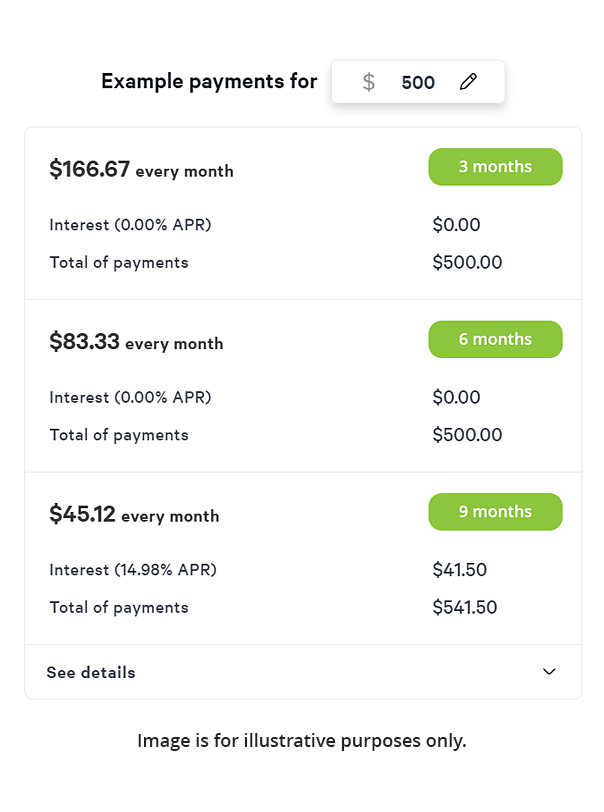Click $500.00 total in 3-month plan
The width and height of the screenshot is (604, 812).
click(467, 262)
